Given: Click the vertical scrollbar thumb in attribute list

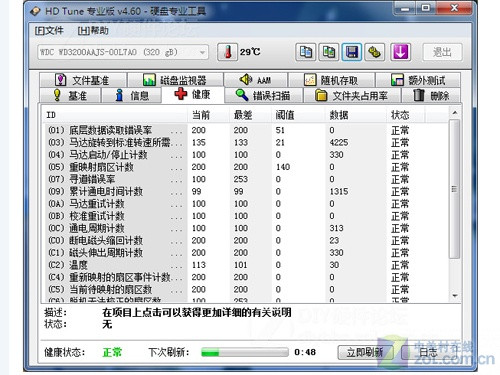Looking at the screenshot, I should [x=455, y=189].
